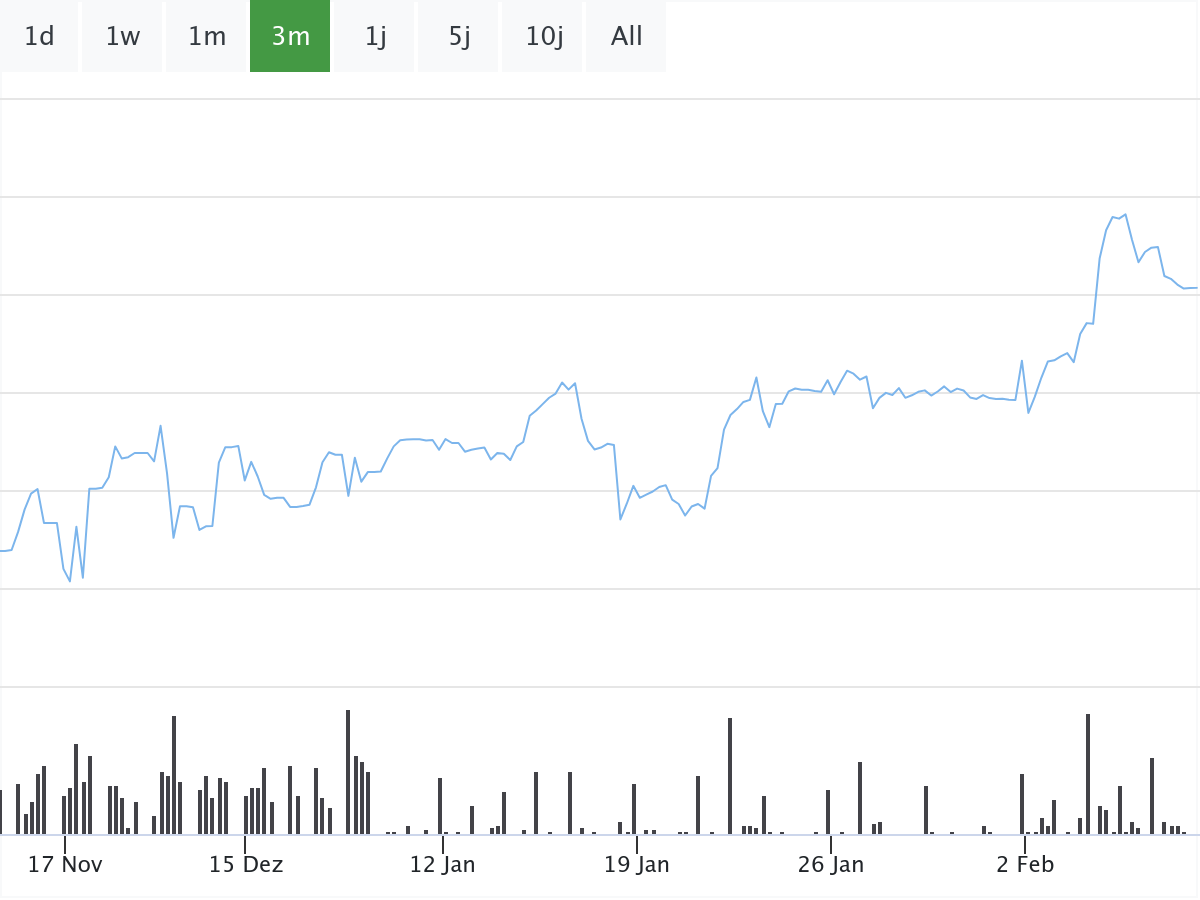
Task: Click the tall volume bar after 19 Jan
Action: point(730,776)
